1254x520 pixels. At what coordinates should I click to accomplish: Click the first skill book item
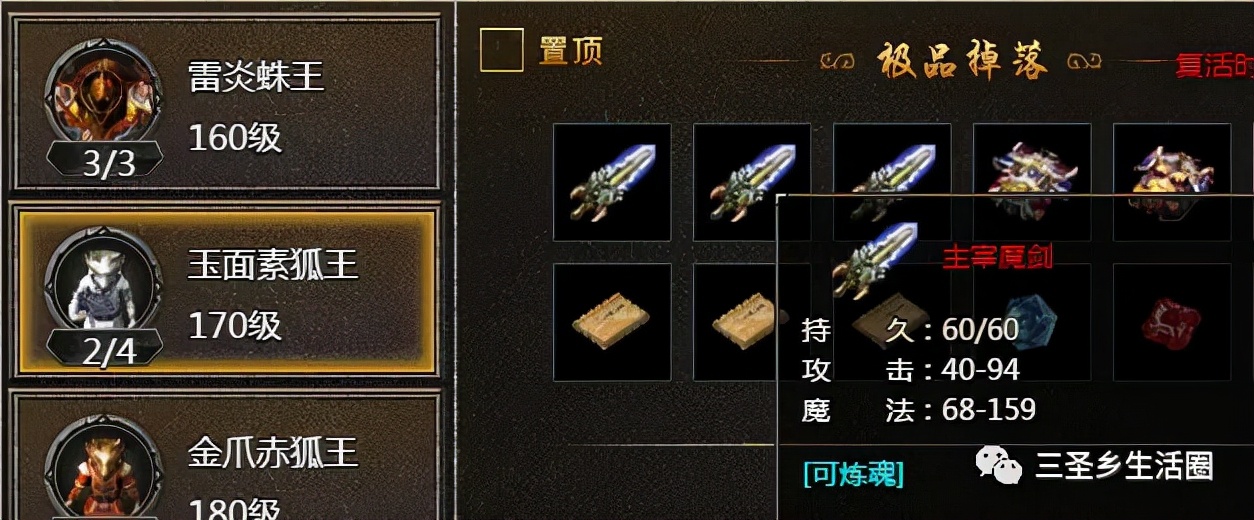pyautogui.click(x=612, y=322)
